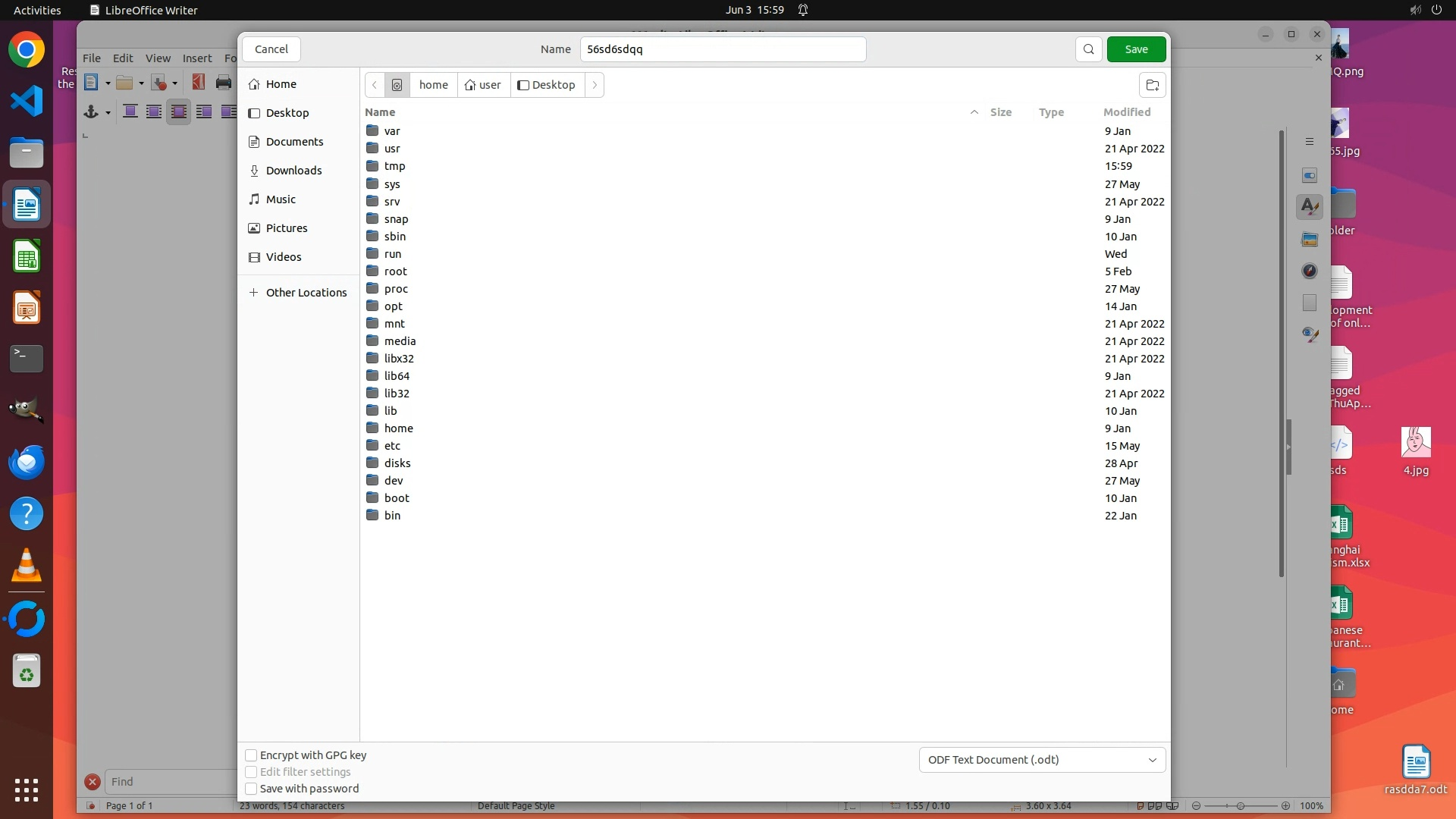This screenshot has height=819, width=1456.
Task: Click the root filesystem icon in the path bar
Action: (397, 85)
